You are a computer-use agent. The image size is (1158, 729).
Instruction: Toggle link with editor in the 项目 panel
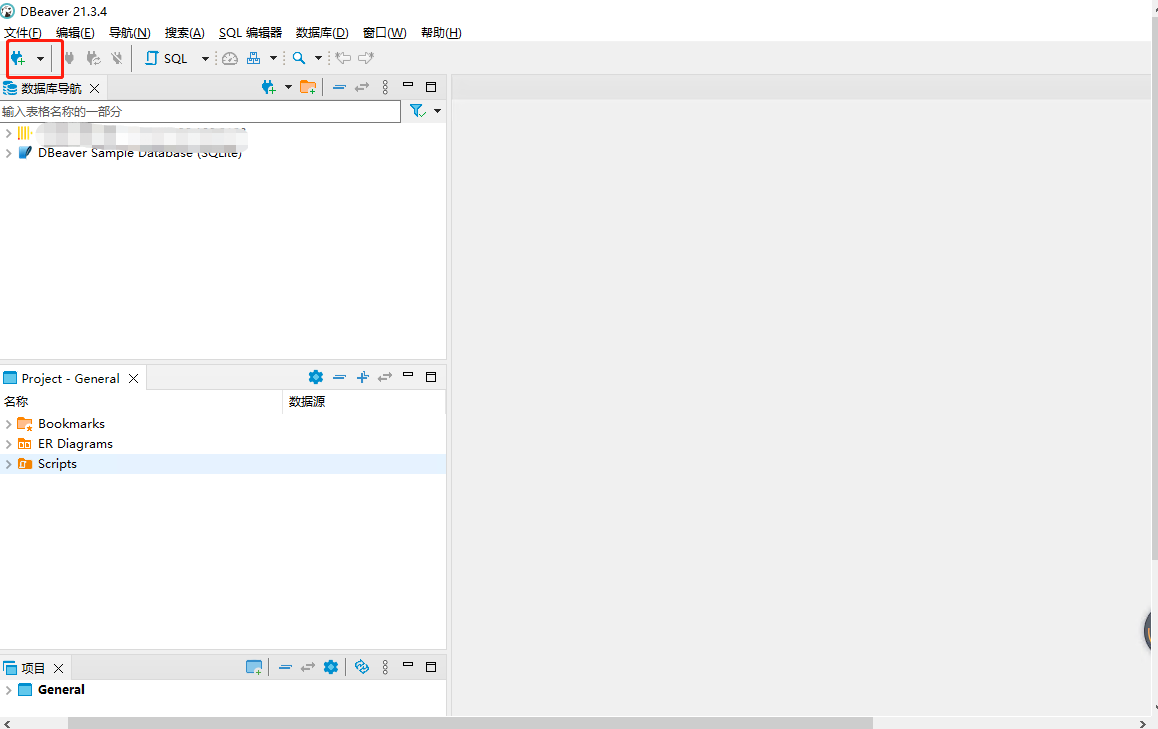click(307, 667)
